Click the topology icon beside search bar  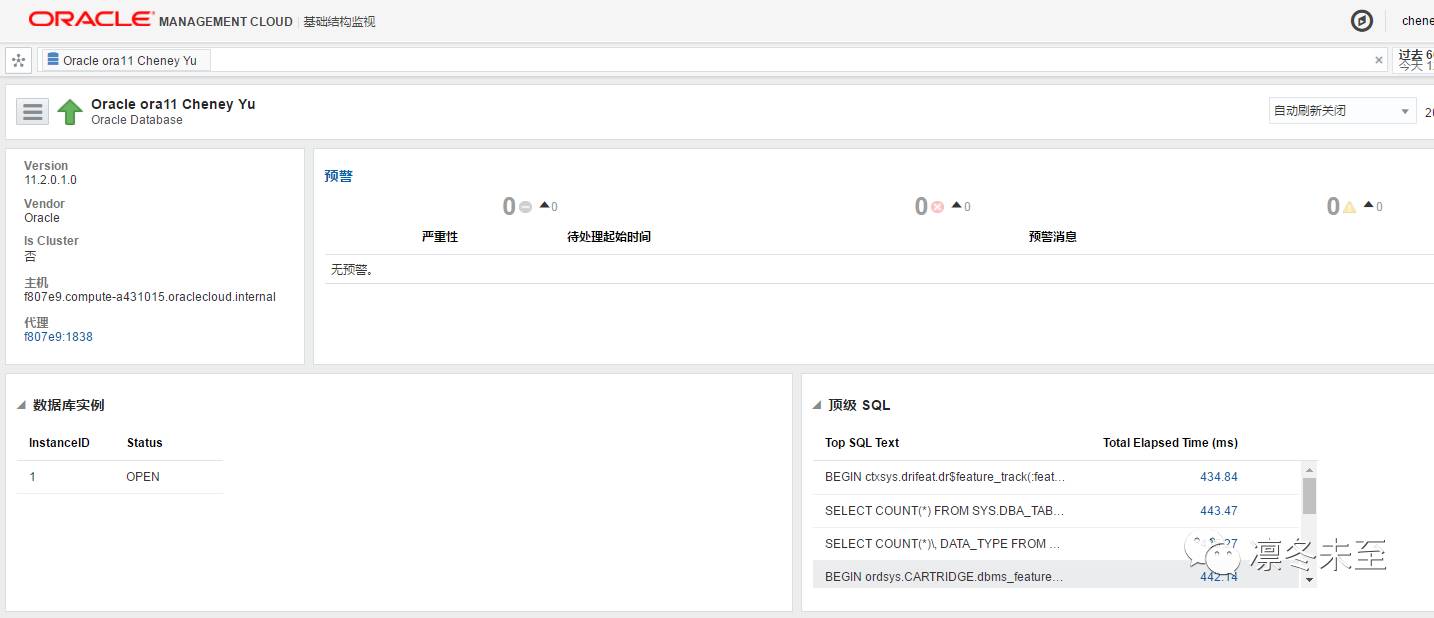18,60
